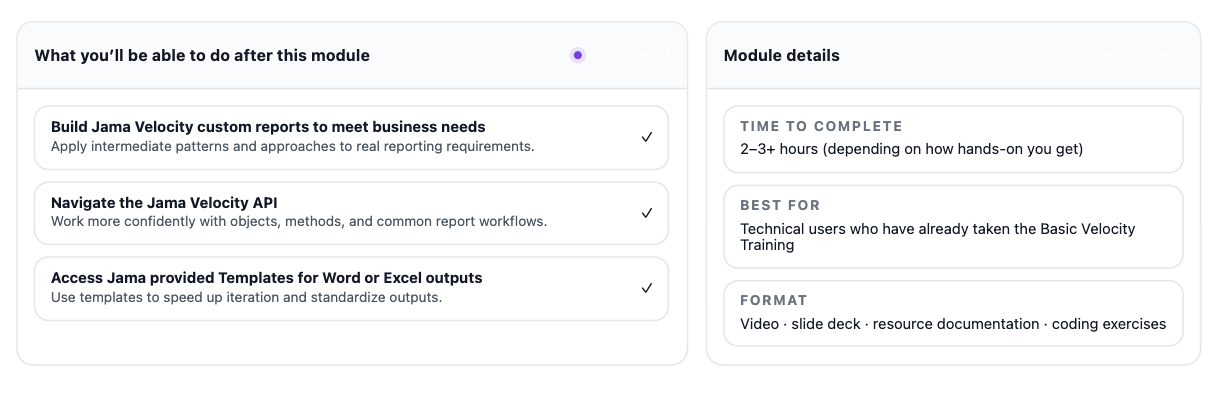Click the 'What you'll be able to do' heading
This screenshot has height=398, width=1226.
[x=202, y=56]
